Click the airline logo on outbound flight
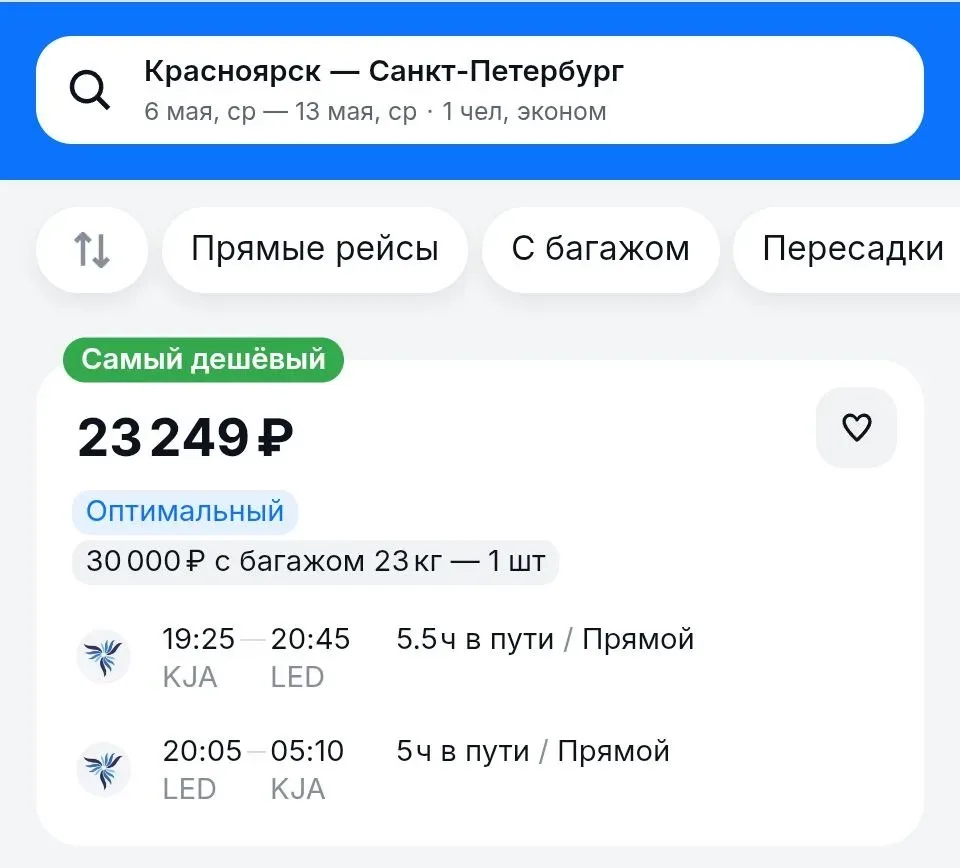The width and height of the screenshot is (960, 868). [x=104, y=656]
